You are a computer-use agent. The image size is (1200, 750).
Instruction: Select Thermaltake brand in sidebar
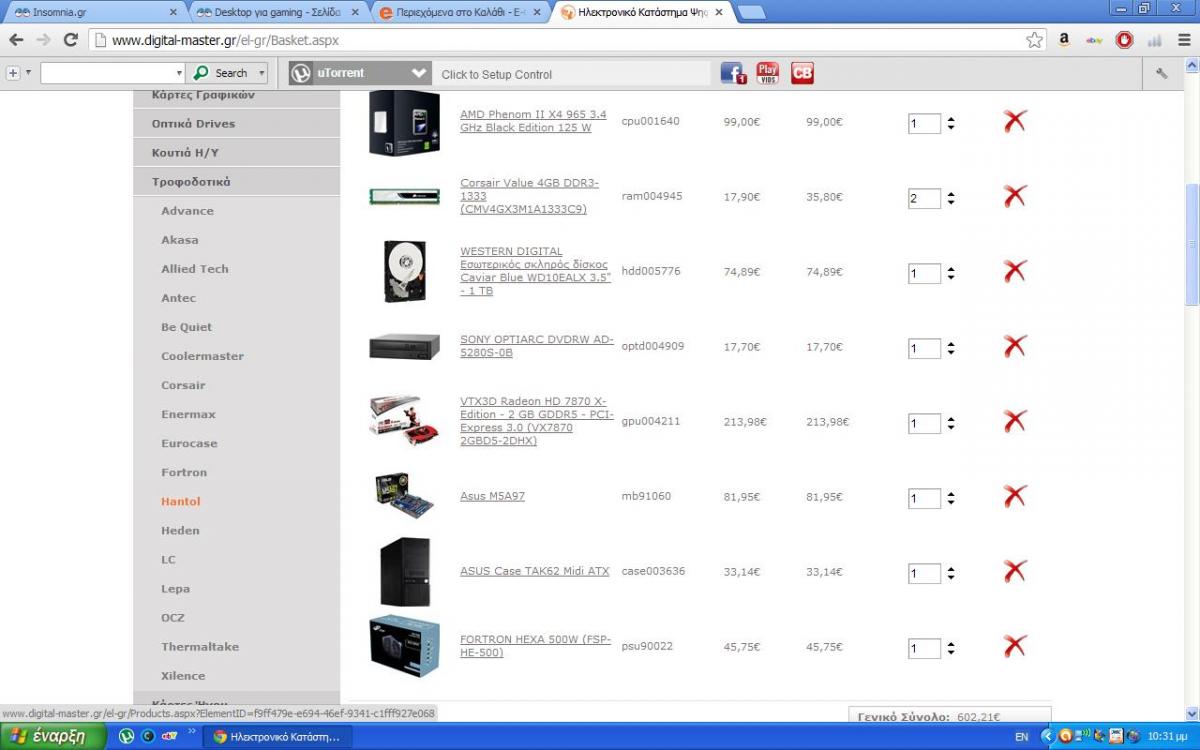200,647
